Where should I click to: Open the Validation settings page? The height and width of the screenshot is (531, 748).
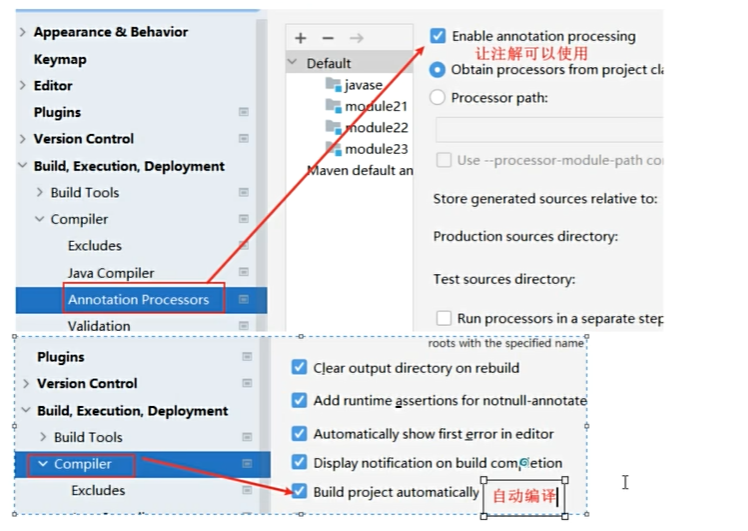pos(99,326)
